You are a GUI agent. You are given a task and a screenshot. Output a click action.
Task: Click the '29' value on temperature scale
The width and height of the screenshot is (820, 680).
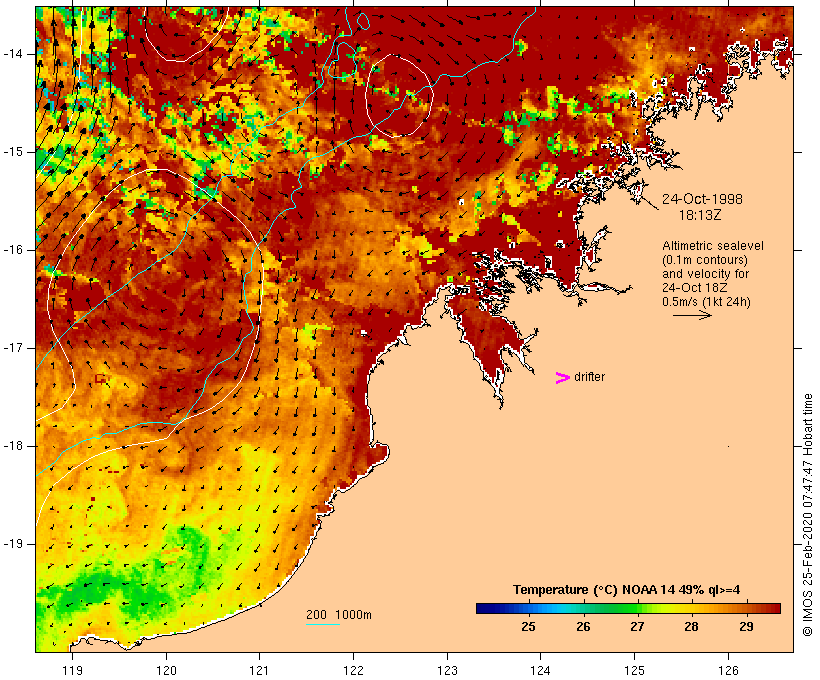click(x=746, y=627)
